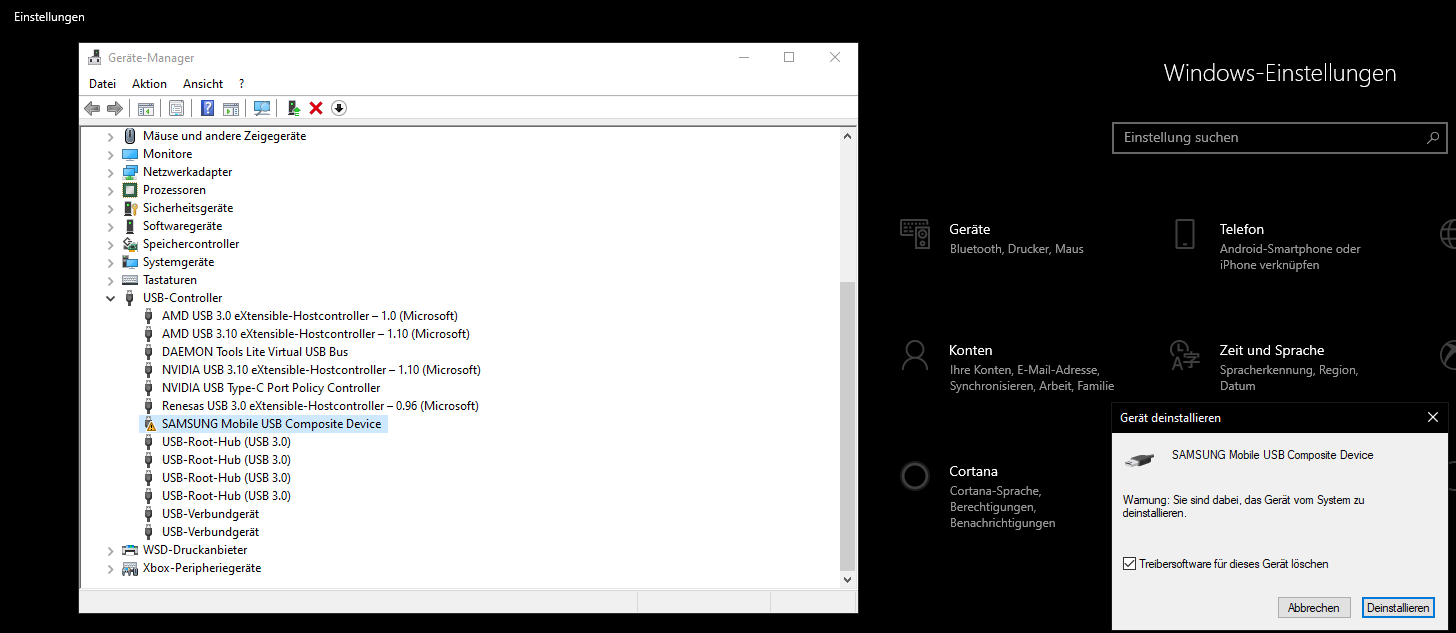The height and width of the screenshot is (633, 1456).
Task: Click the WSD-Druckanbieter printer icon
Action: 130,550
